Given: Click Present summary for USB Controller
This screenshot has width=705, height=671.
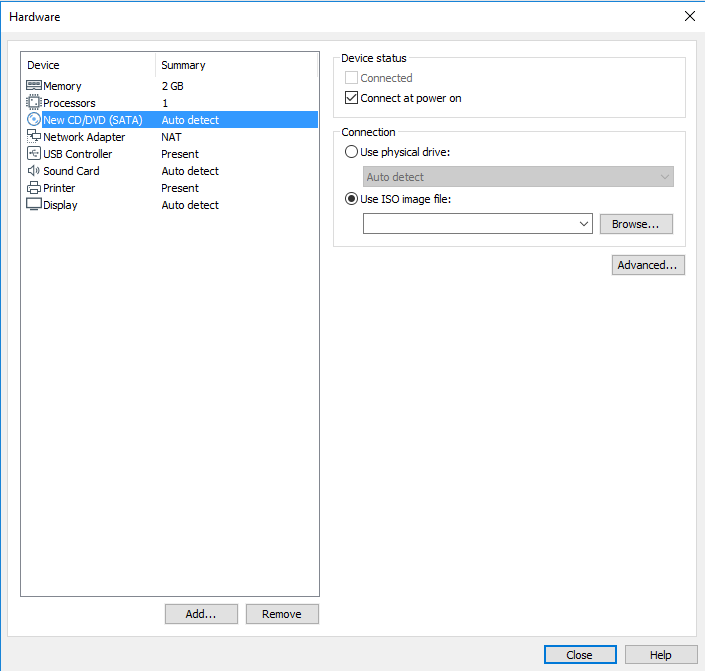Looking at the screenshot, I should 180,154.
